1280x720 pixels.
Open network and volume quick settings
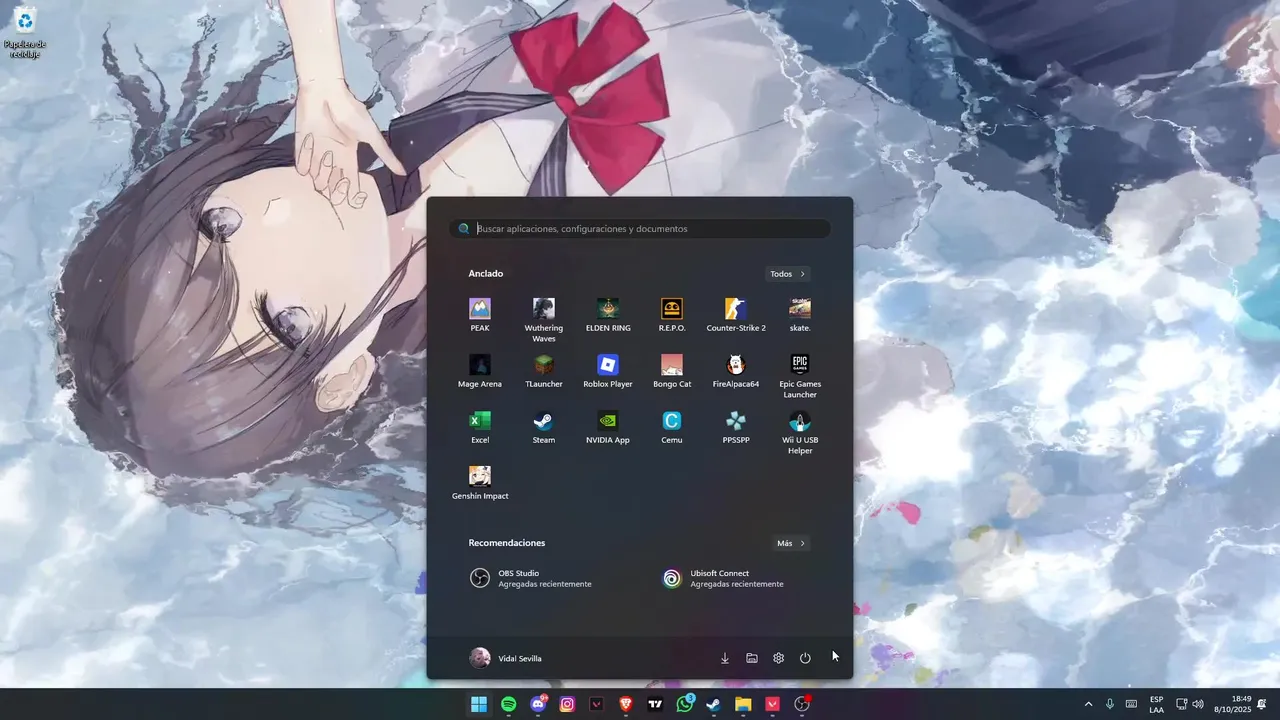(x=1189, y=704)
